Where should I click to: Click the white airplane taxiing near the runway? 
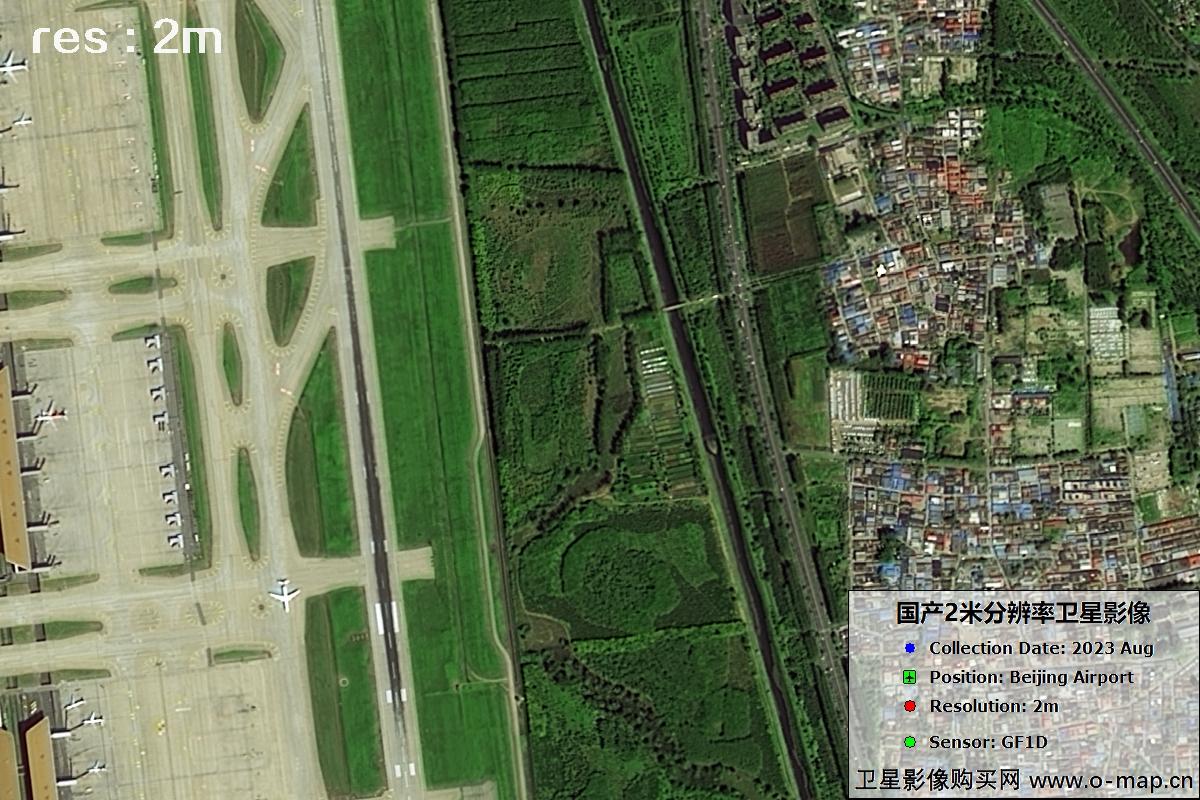(x=284, y=594)
